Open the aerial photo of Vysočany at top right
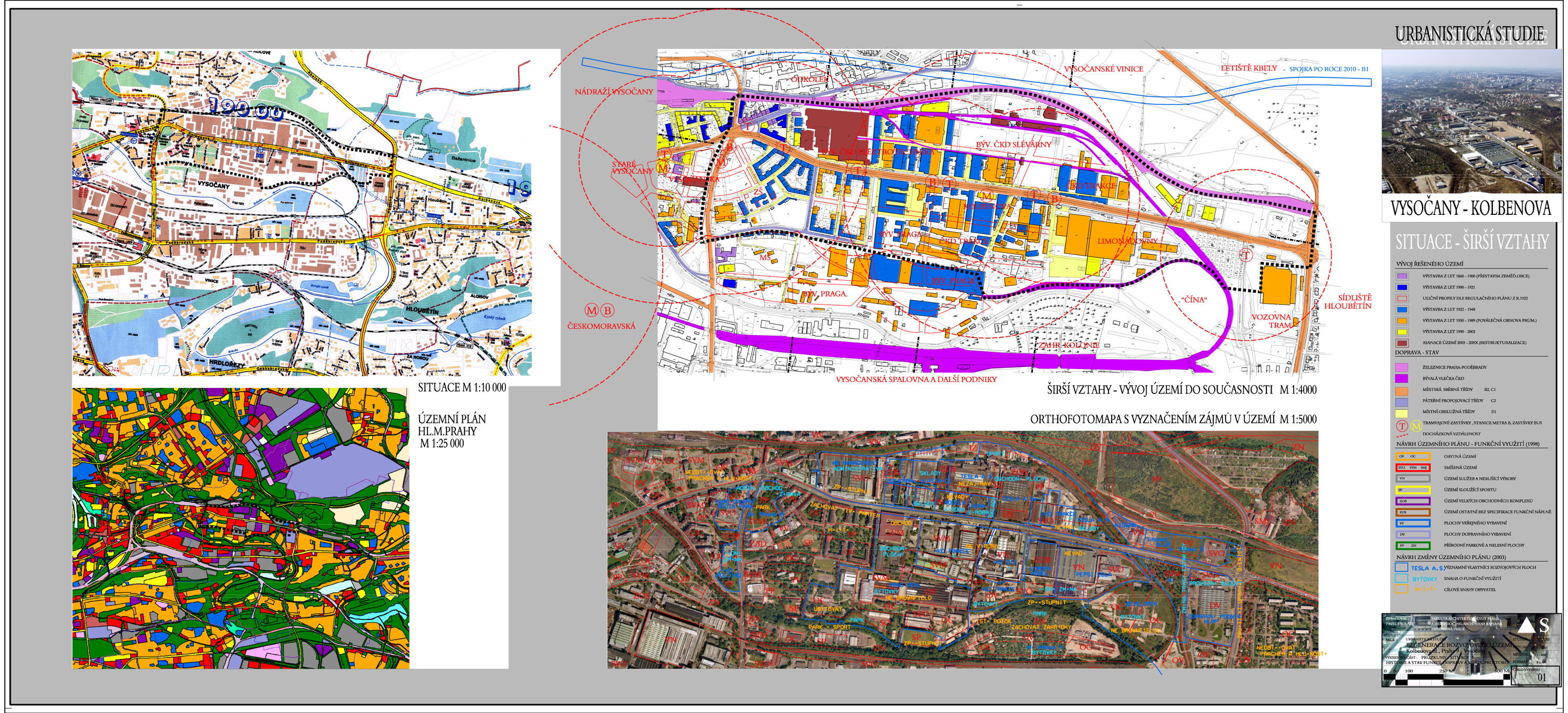 [x=1471, y=122]
